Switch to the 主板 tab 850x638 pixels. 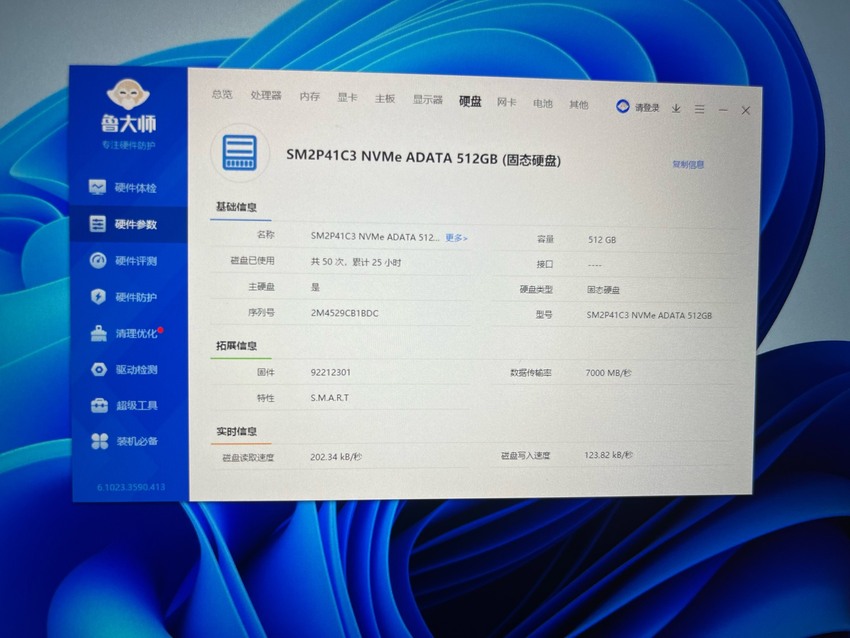[x=385, y=99]
